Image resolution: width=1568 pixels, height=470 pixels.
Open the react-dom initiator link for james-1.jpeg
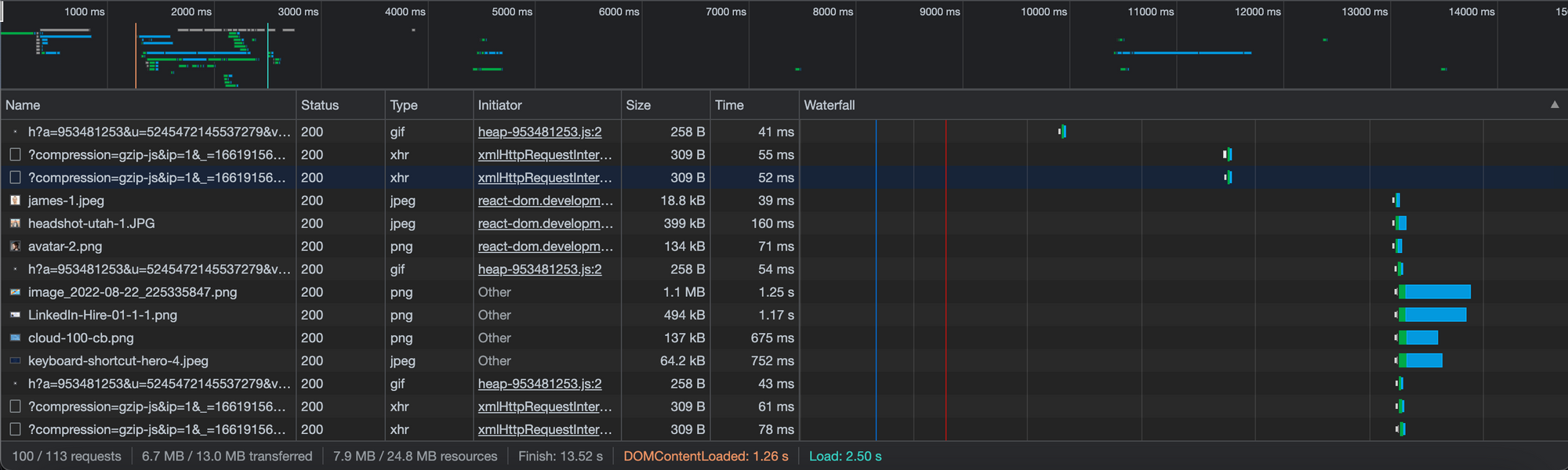tap(545, 201)
